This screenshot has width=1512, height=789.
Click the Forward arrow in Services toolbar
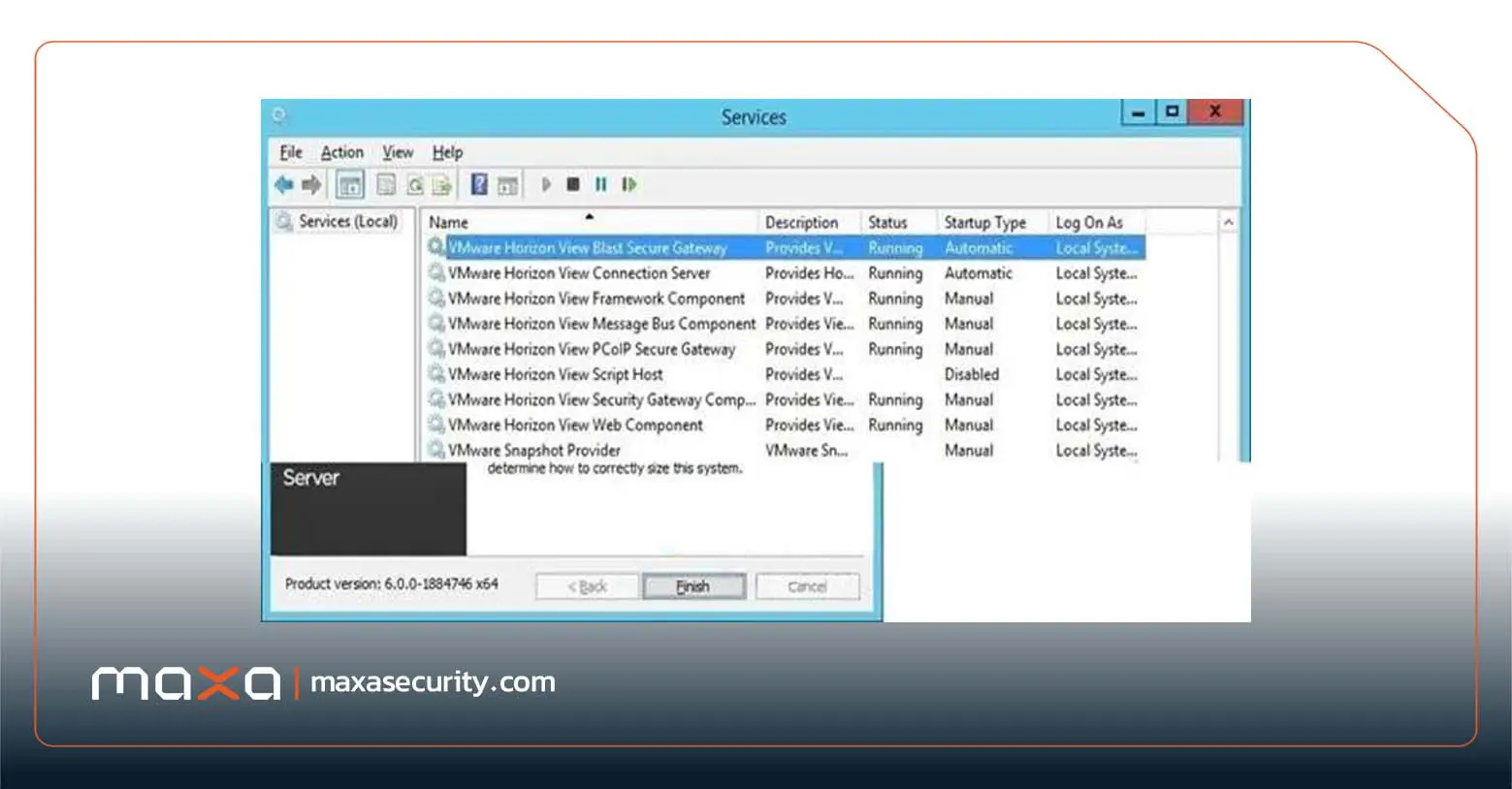point(311,184)
